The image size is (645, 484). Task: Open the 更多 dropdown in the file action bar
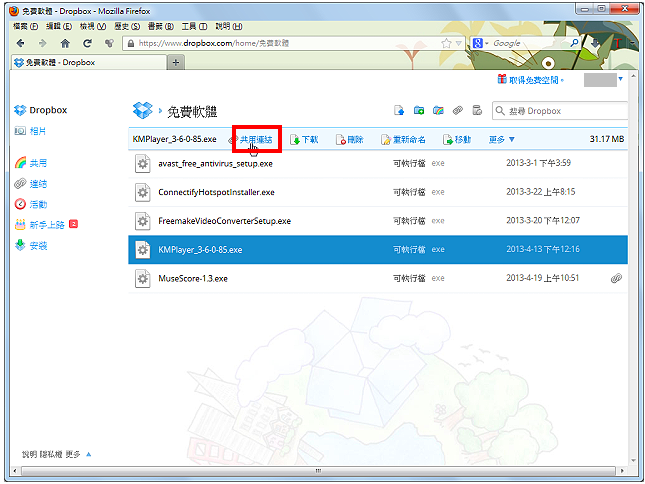501,139
